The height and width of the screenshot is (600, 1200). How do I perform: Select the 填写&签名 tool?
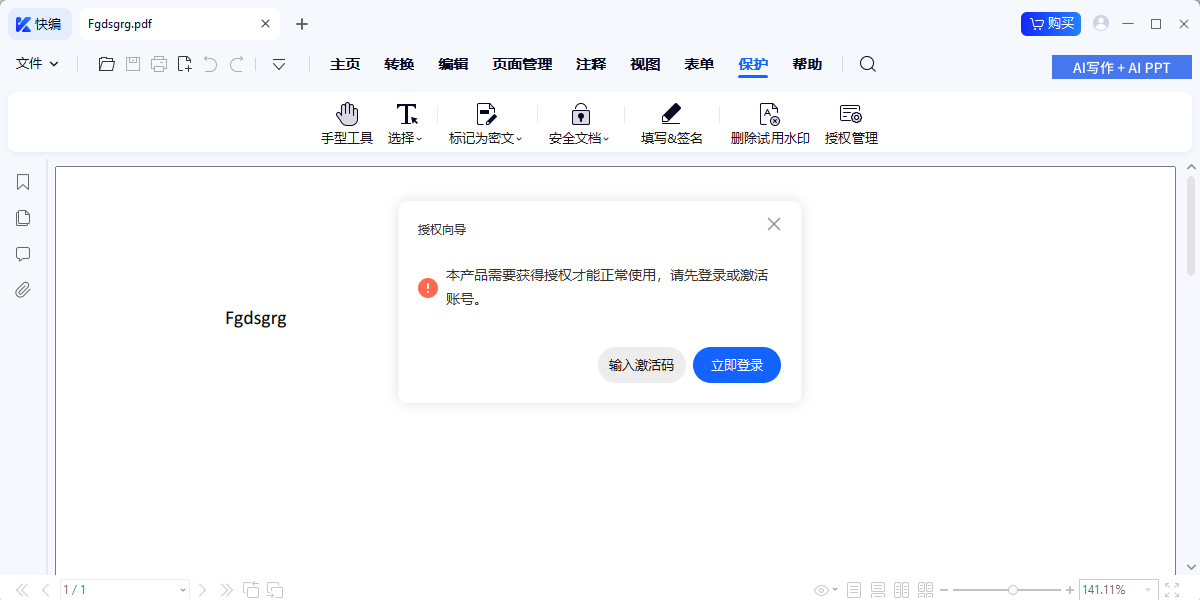point(670,122)
